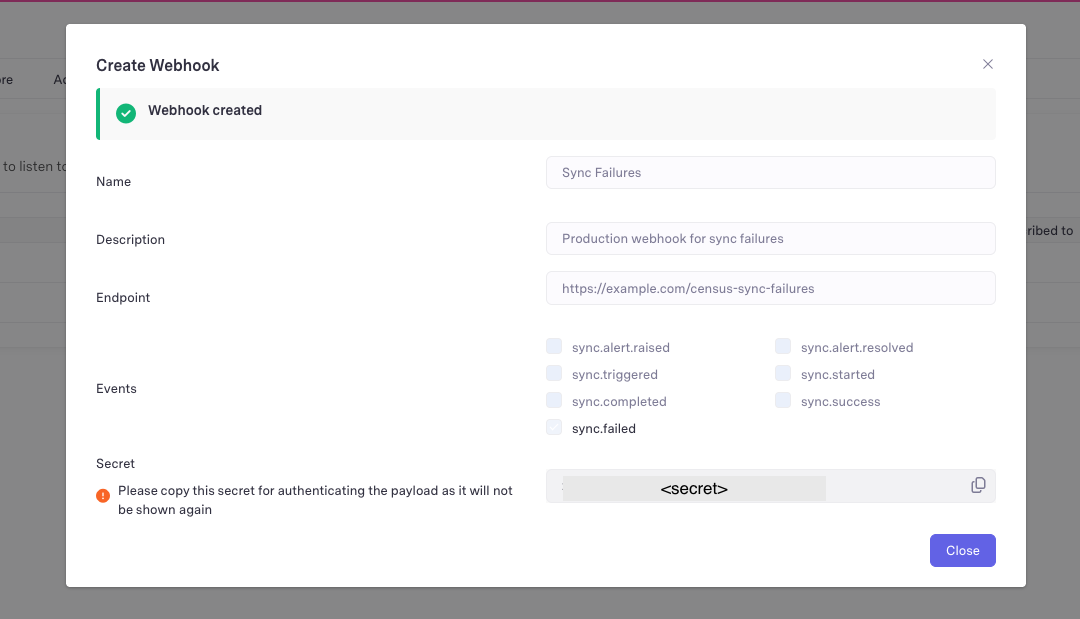Close the Create Webhook dialog with X icon
The image size is (1080, 619).
[x=987, y=64]
